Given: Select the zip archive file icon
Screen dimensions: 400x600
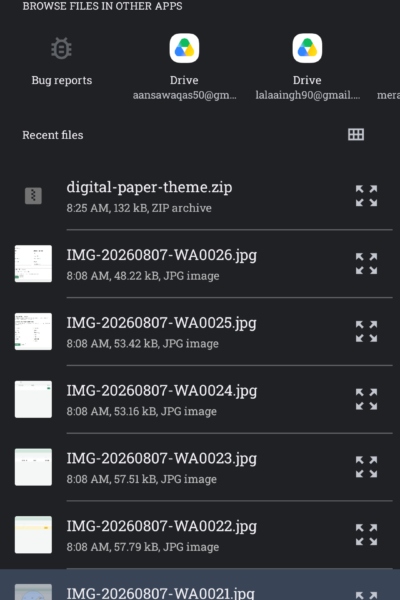Looking at the screenshot, I should [x=33, y=196].
